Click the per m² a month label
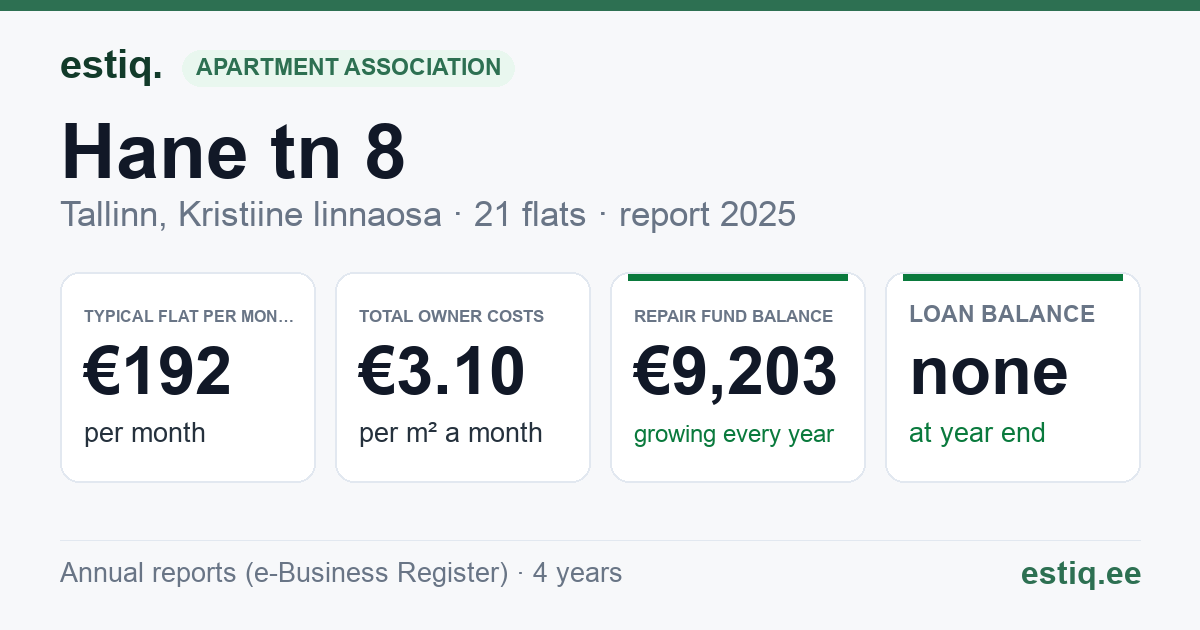The height and width of the screenshot is (630, 1200). click(x=451, y=433)
